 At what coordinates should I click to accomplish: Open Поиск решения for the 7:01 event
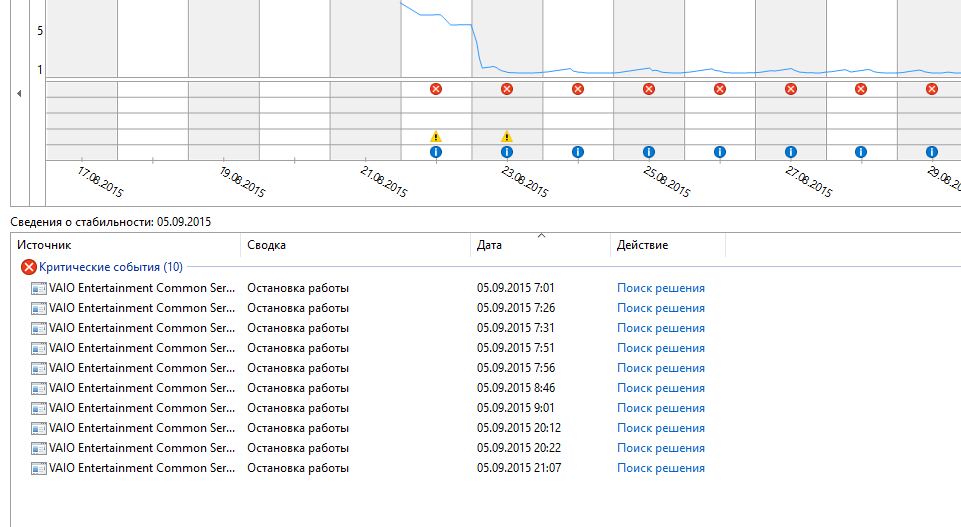660,288
